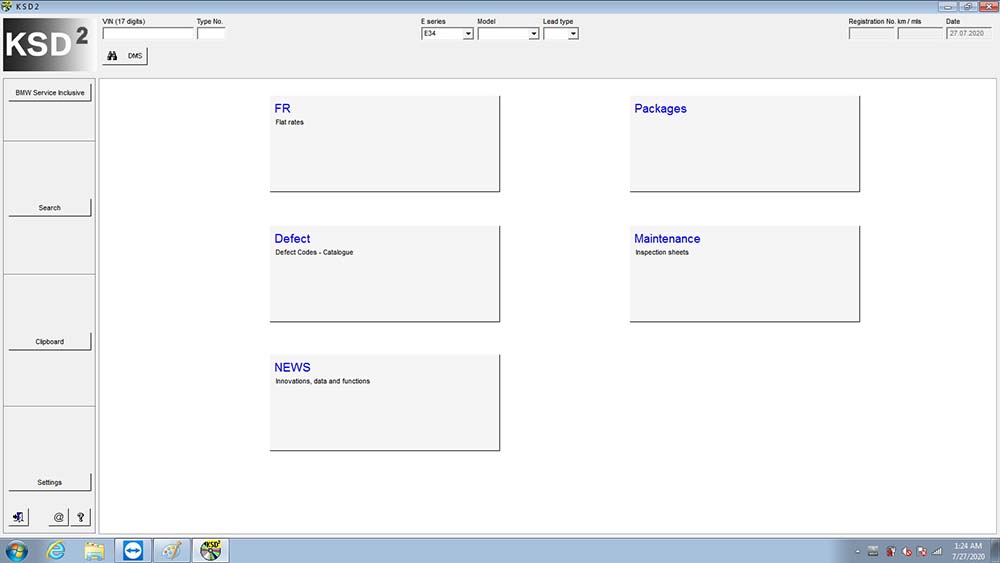Open the Windows Start menu
Image resolution: width=1000 pixels, height=563 pixels.
coord(17,550)
